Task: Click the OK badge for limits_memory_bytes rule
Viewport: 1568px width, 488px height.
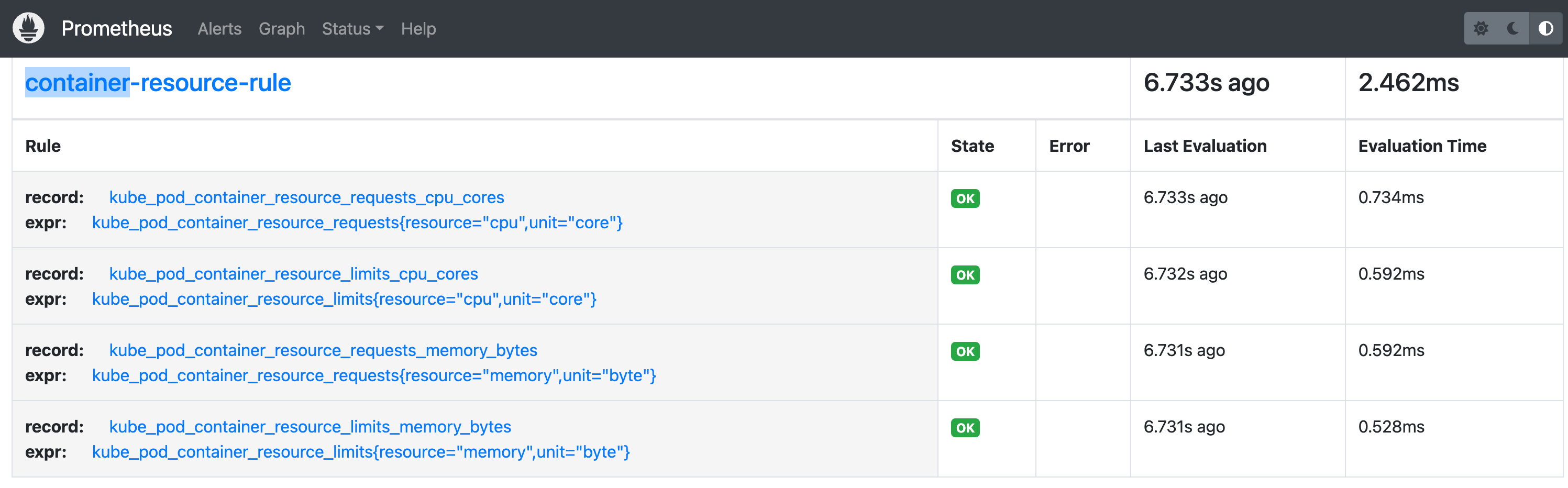Action: click(x=965, y=428)
